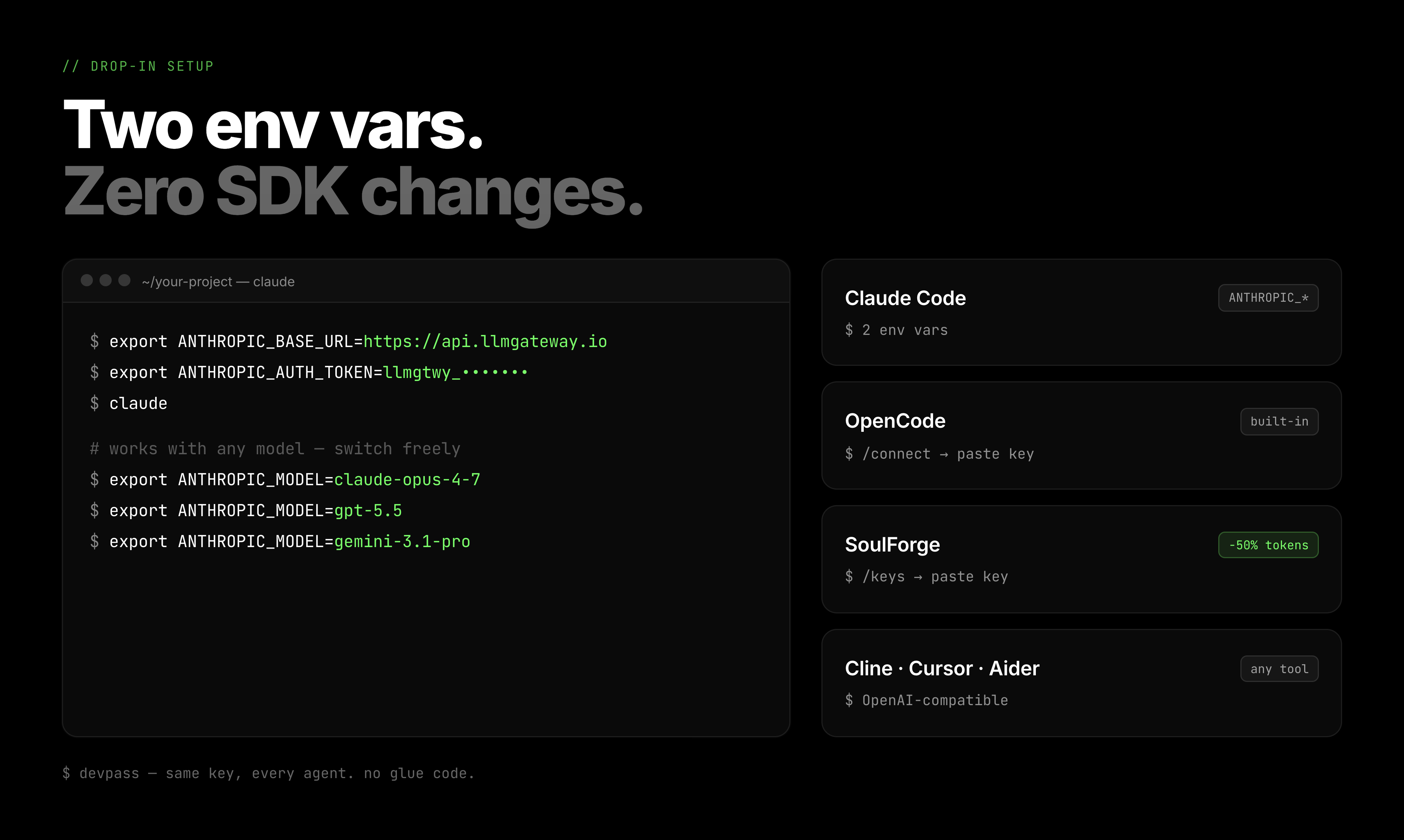This screenshot has width=1404, height=840.
Task: Open the OpenCode card
Action: (x=1081, y=435)
